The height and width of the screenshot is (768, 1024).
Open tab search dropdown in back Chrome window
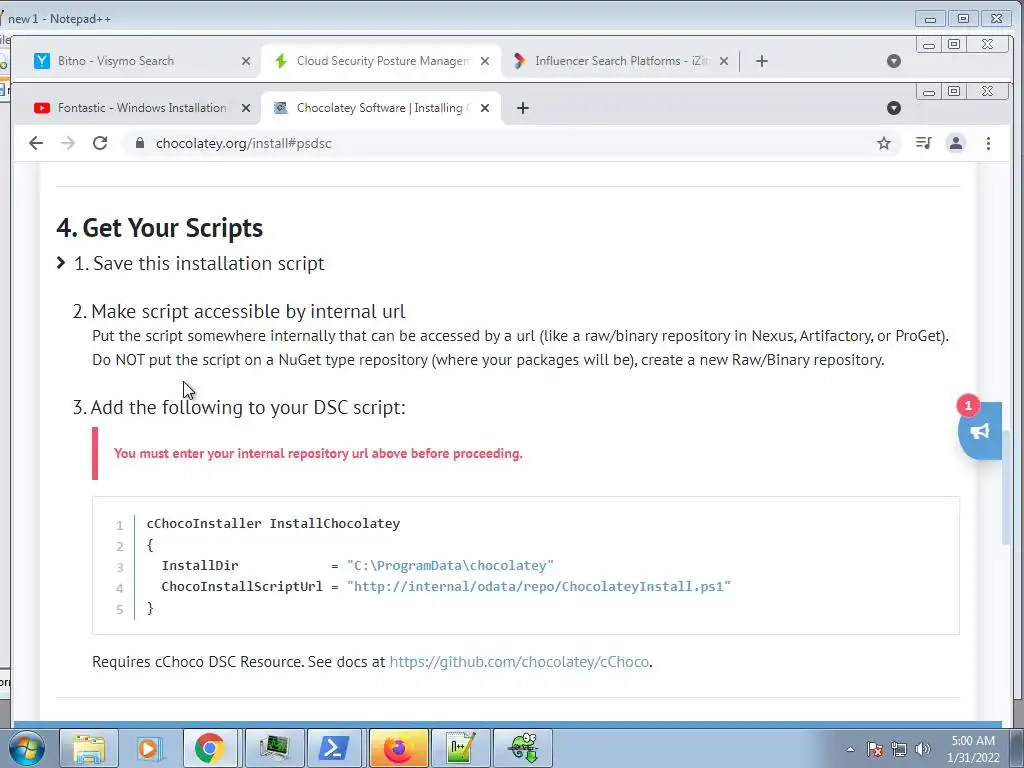pyautogui.click(x=894, y=61)
